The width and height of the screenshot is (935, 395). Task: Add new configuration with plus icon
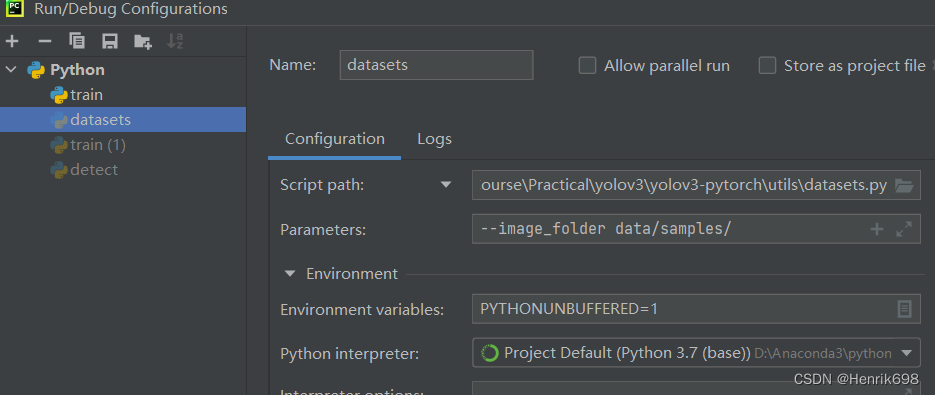point(12,41)
